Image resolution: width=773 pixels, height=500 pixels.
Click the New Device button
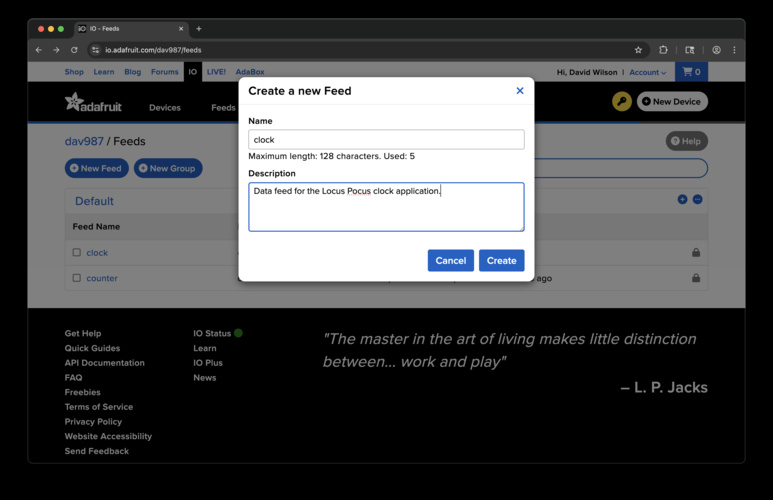coord(672,102)
